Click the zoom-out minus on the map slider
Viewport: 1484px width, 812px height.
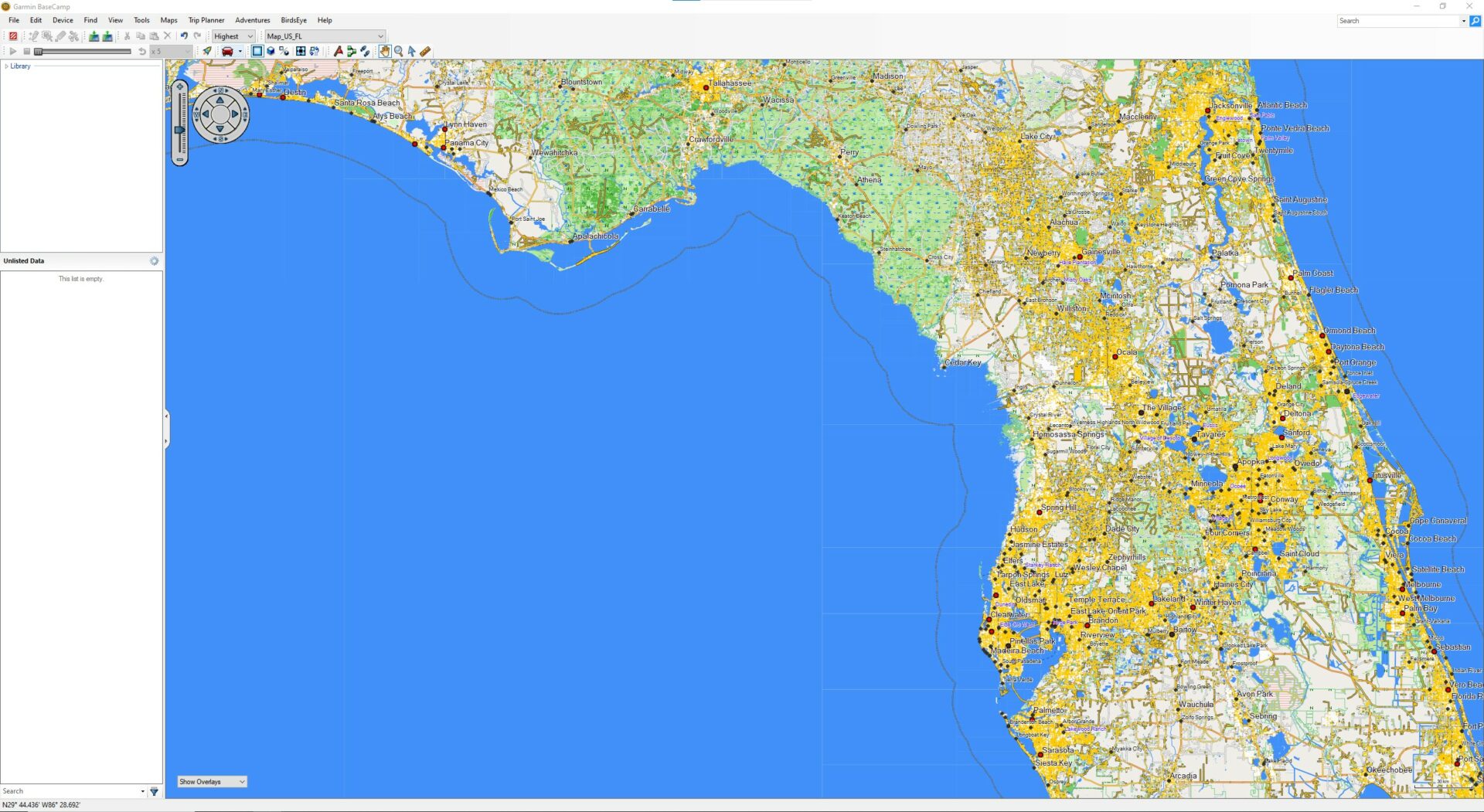tap(179, 159)
